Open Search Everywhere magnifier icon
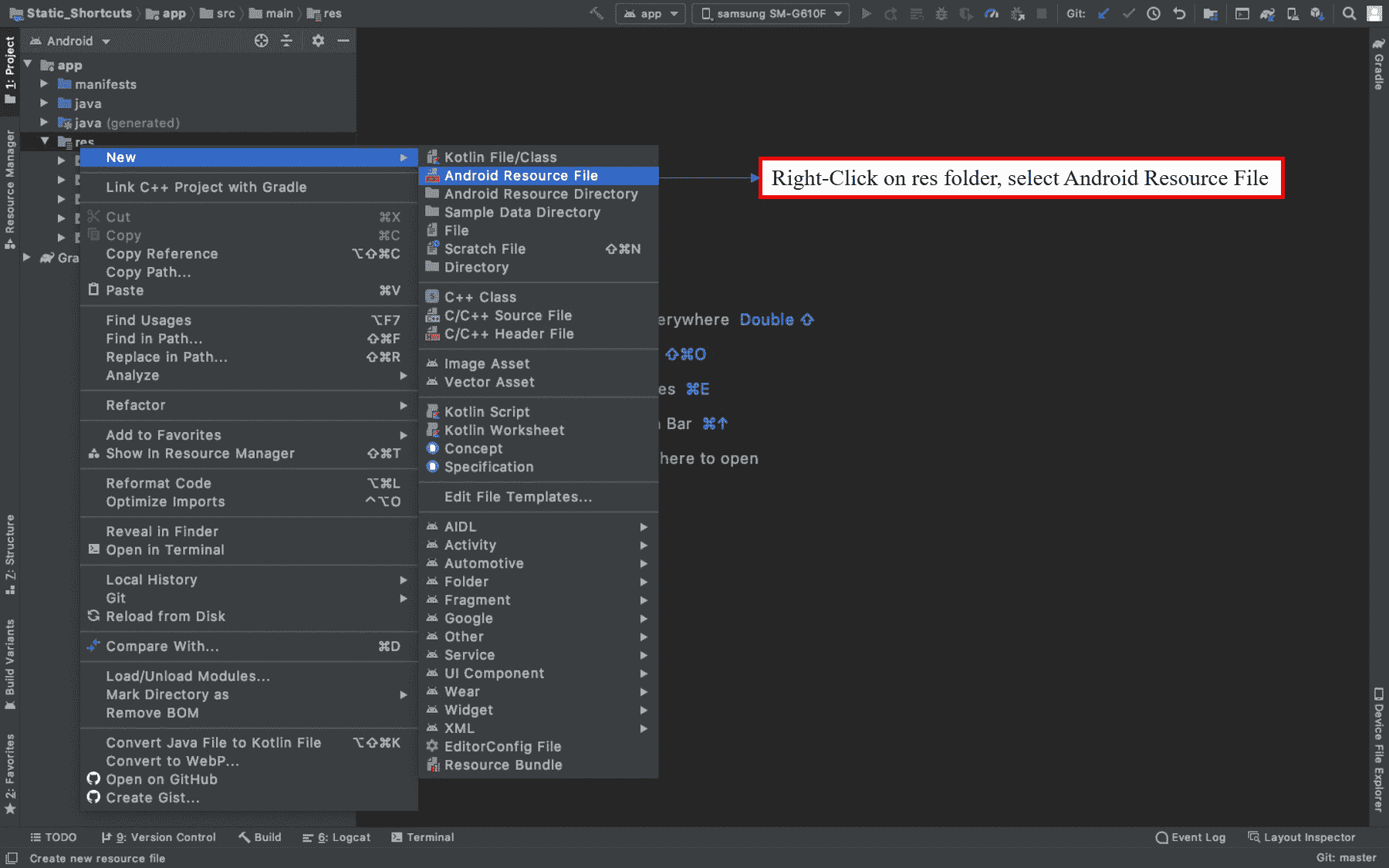 (x=1348, y=13)
